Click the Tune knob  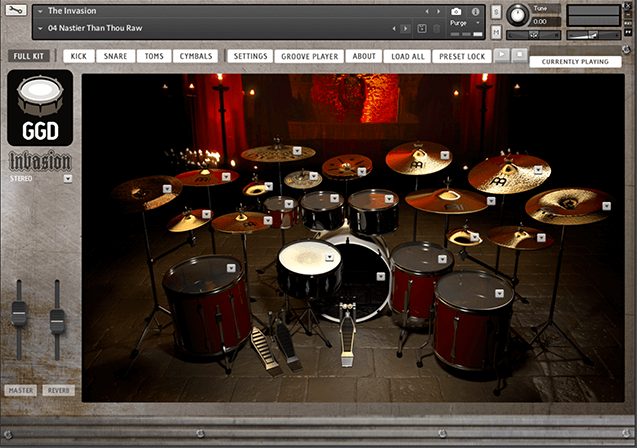click(518, 14)
